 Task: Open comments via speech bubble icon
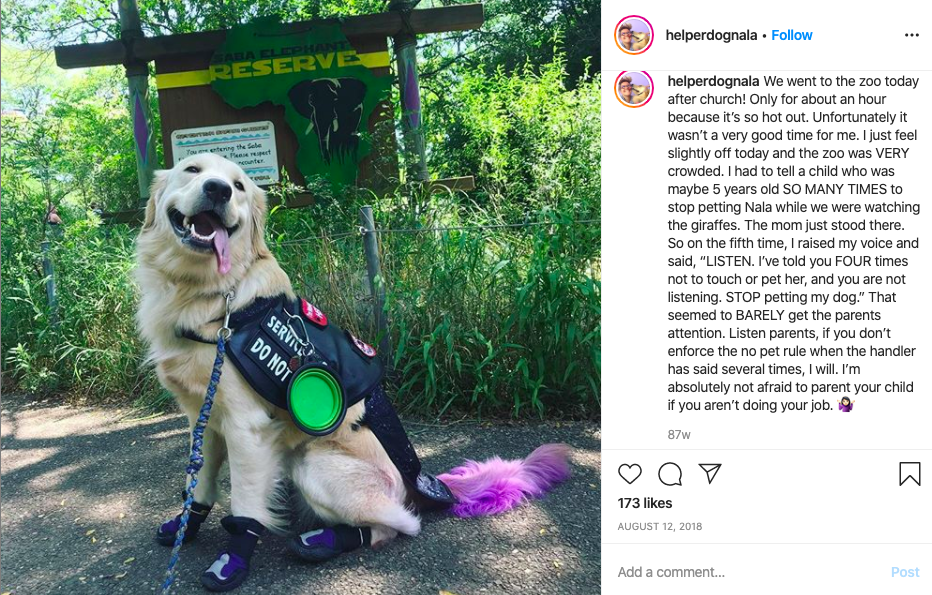coord(670,474)
